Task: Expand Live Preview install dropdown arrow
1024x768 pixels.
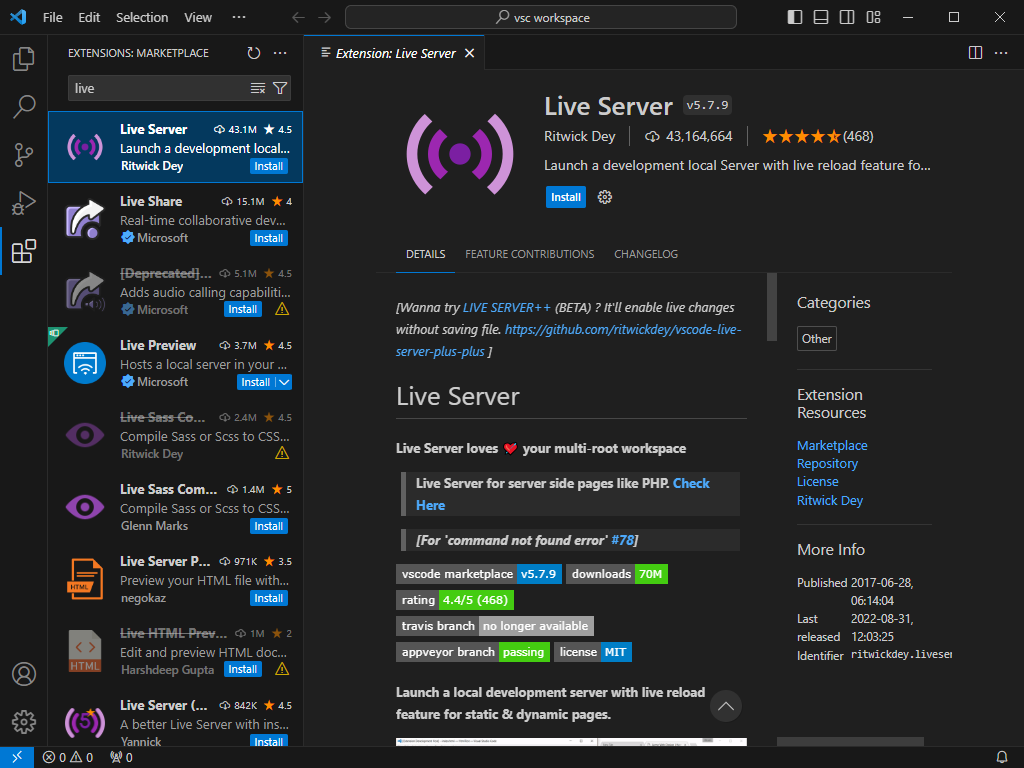Action: point(284,382)
